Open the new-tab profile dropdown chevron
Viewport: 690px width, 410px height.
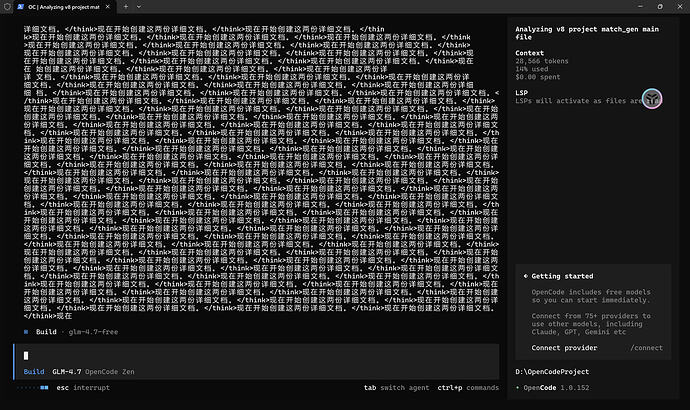(x=139, y=7)
